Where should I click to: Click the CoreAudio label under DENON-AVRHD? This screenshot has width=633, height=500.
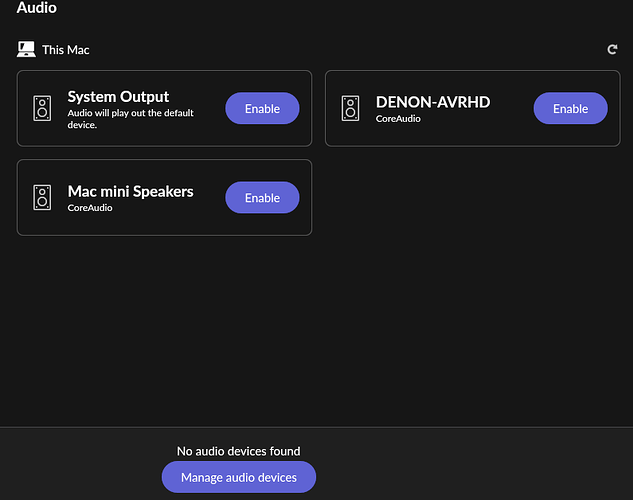398,119
